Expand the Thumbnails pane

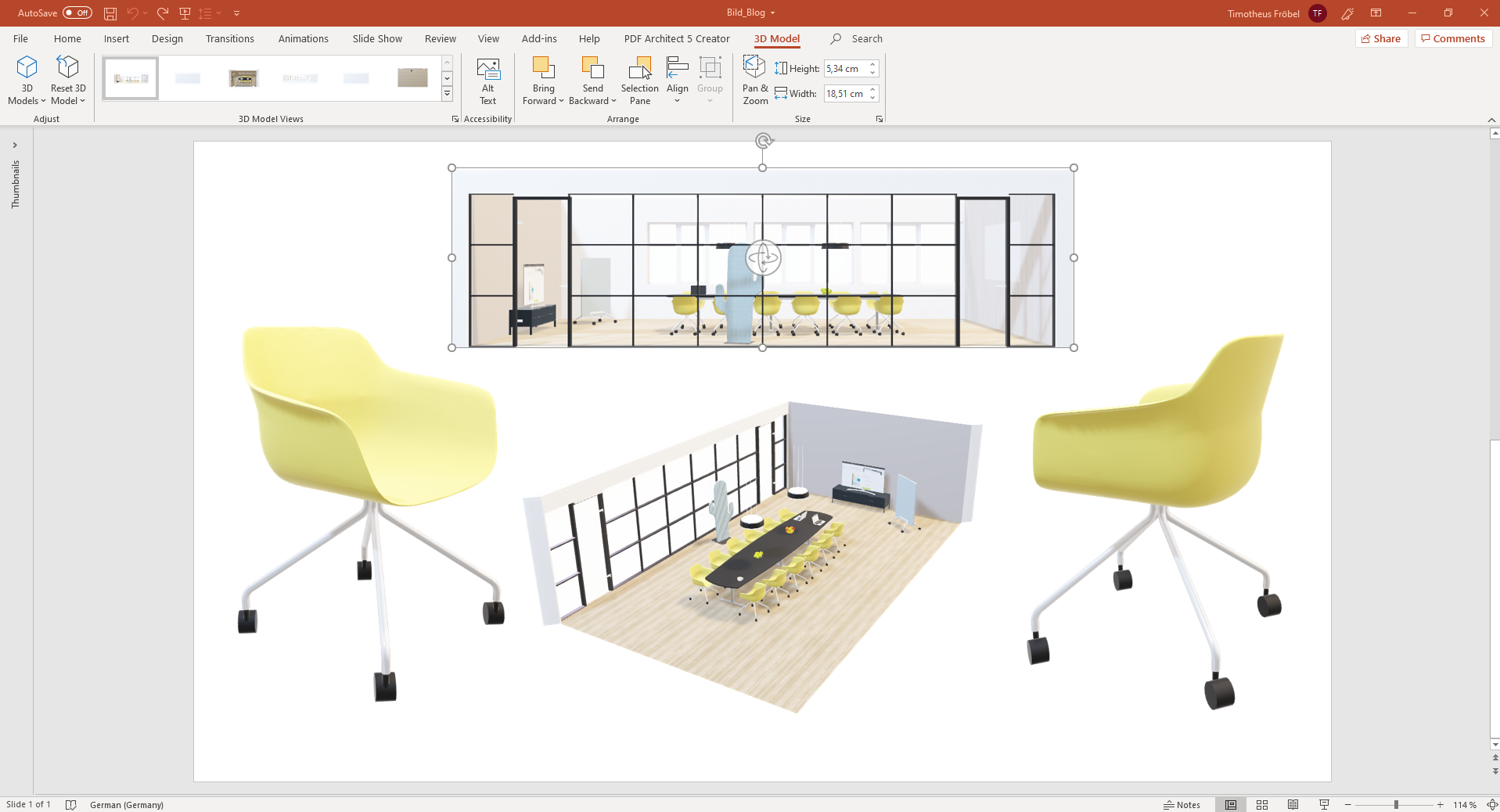(15, 145)
